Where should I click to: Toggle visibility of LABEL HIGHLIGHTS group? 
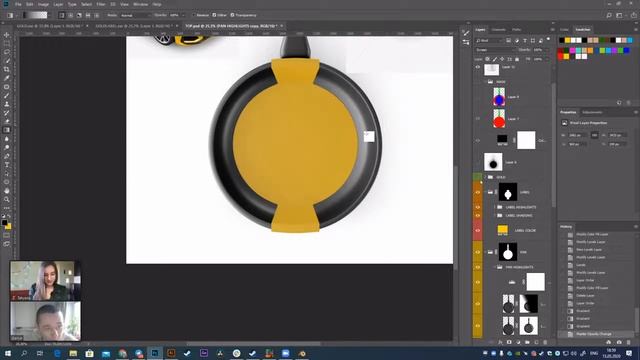[x=477, y=207]
